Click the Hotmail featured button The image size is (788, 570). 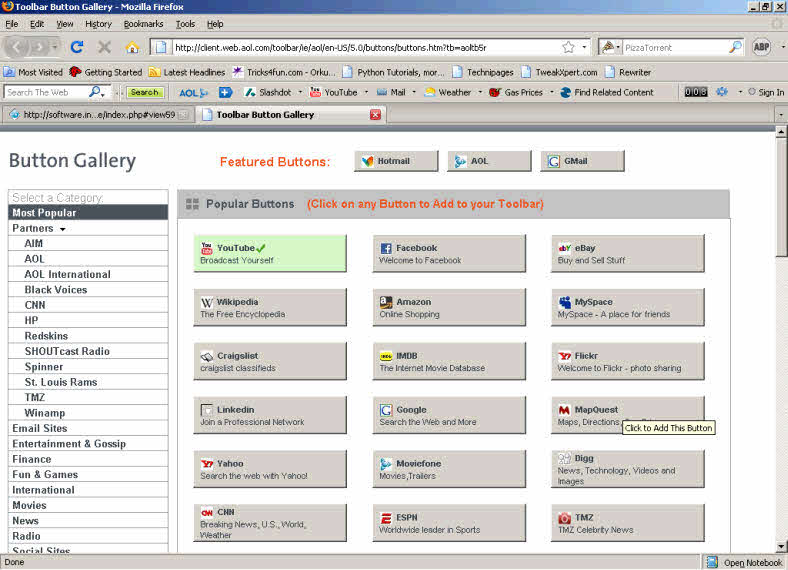click(x=396, y=161)
